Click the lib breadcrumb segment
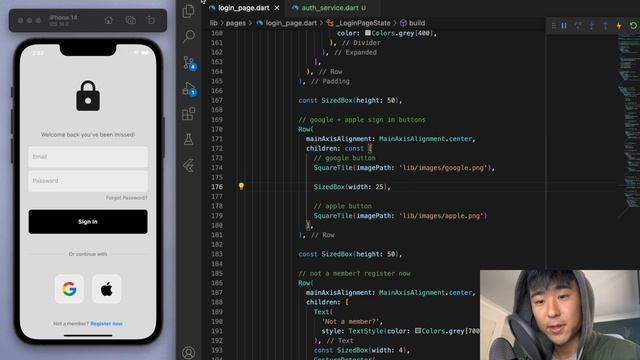The height and width of the screenshot is (360, 640). point(213,23)
